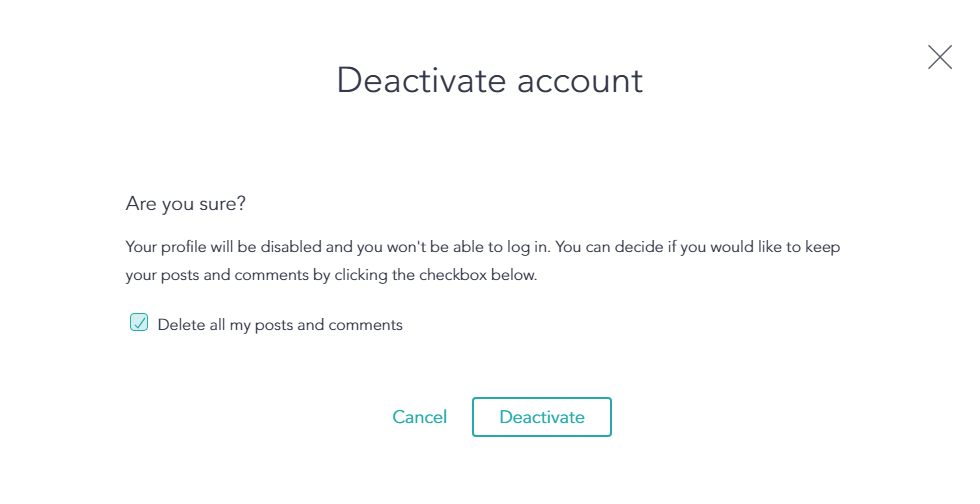Screen dimensions: 980x504
Task: Exit the deactivation prompt via the X
Action: [939, 57]
